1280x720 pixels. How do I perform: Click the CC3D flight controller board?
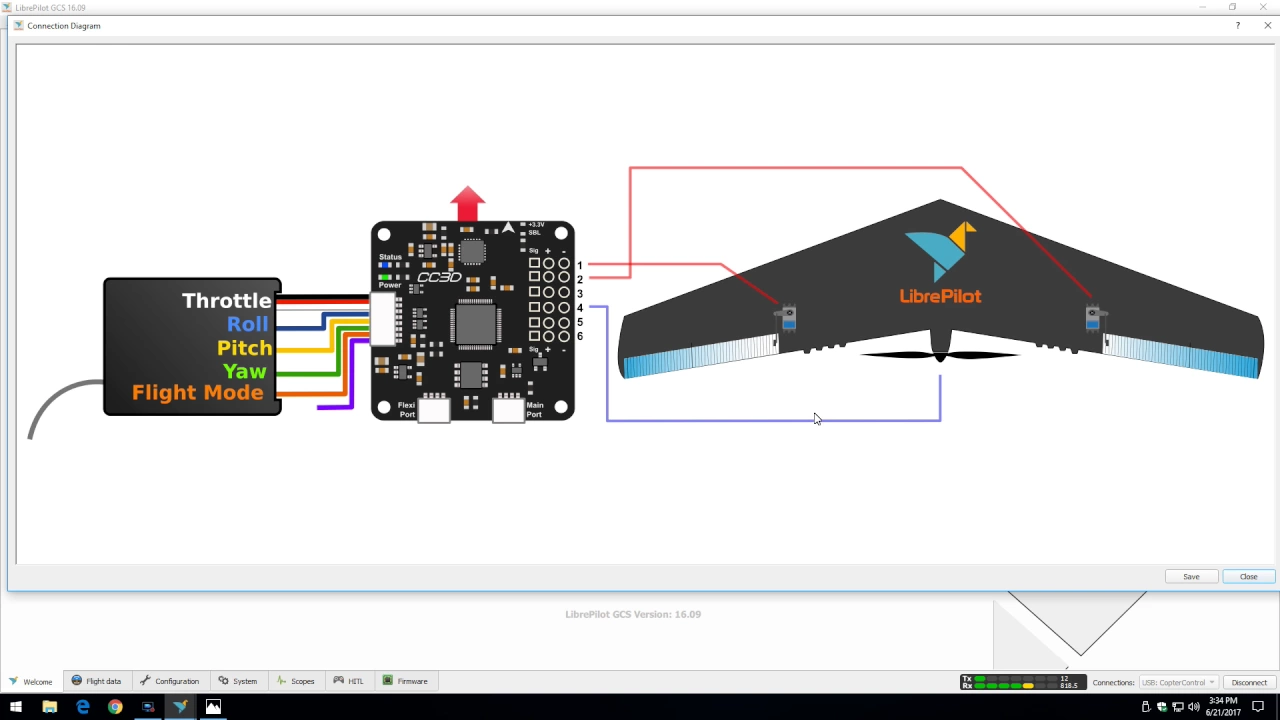(x=473, y=321)
